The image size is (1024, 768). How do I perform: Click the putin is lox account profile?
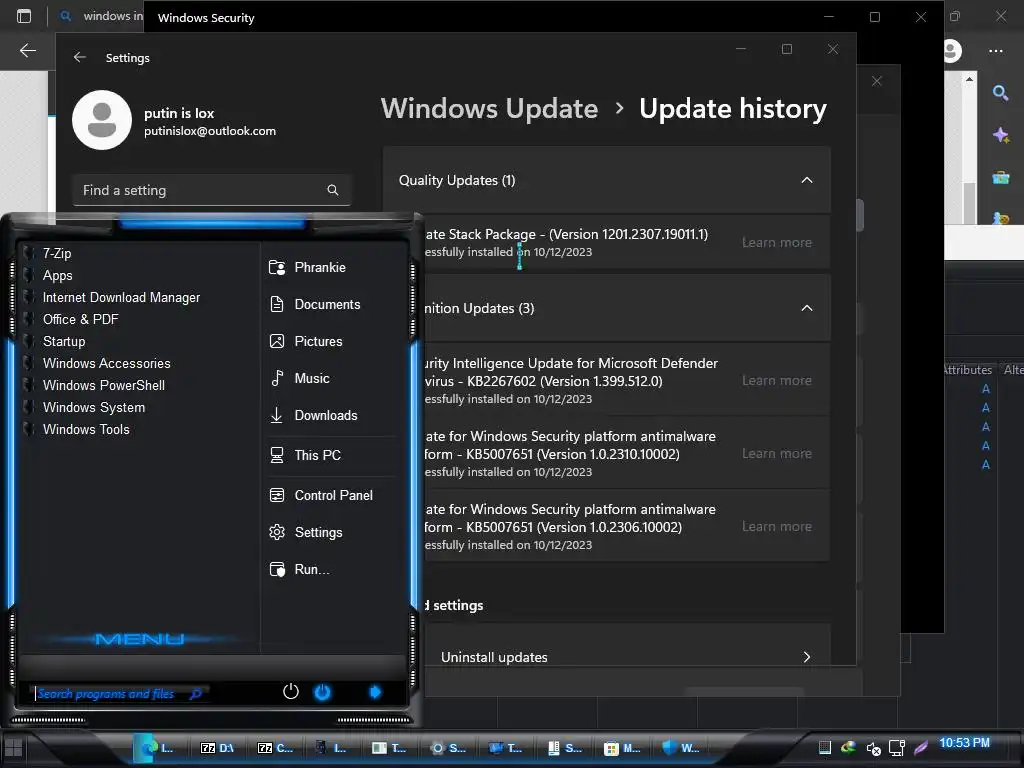(174, 121)
